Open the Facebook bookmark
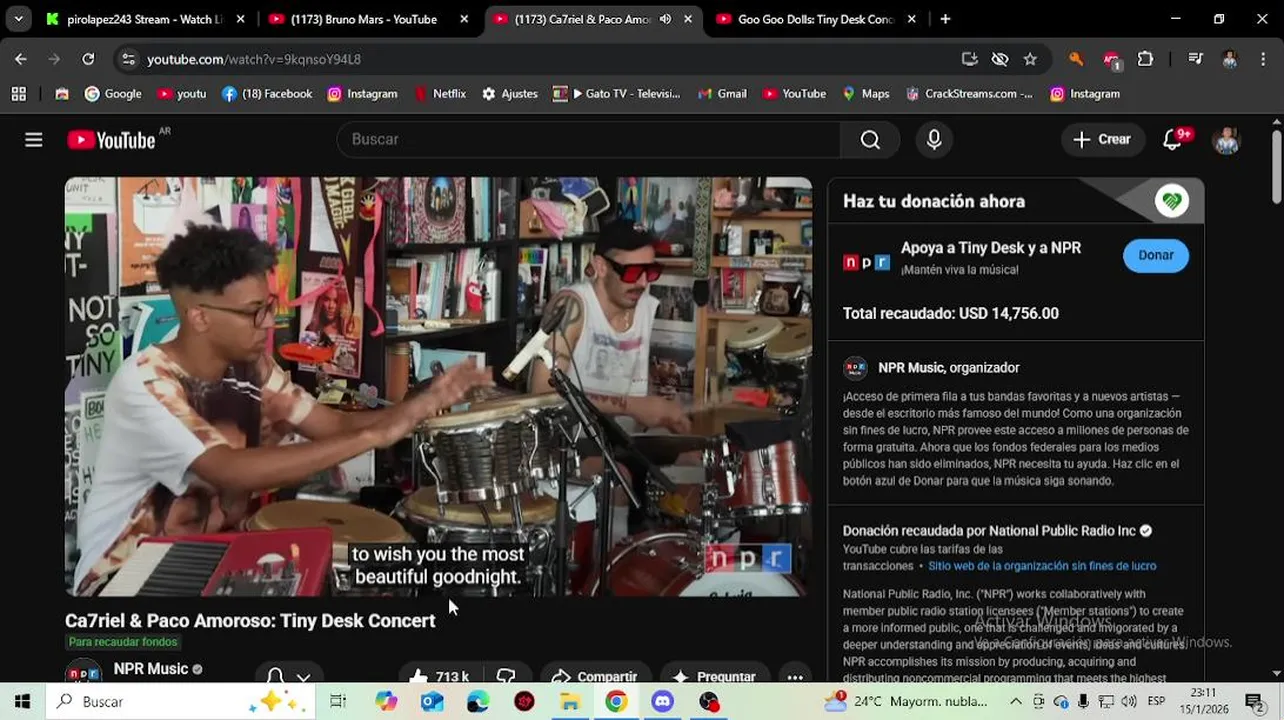This screenshot has width=1284, height=720. click(x=267, y=94)
